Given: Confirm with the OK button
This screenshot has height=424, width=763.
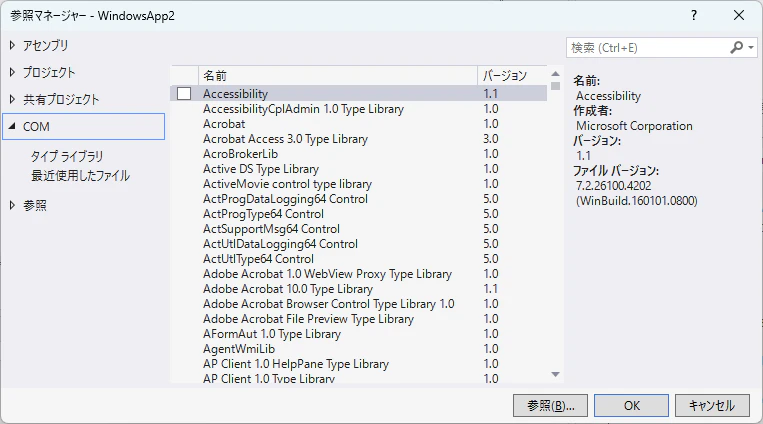Looking at the screenshot, I should point(632,406).
